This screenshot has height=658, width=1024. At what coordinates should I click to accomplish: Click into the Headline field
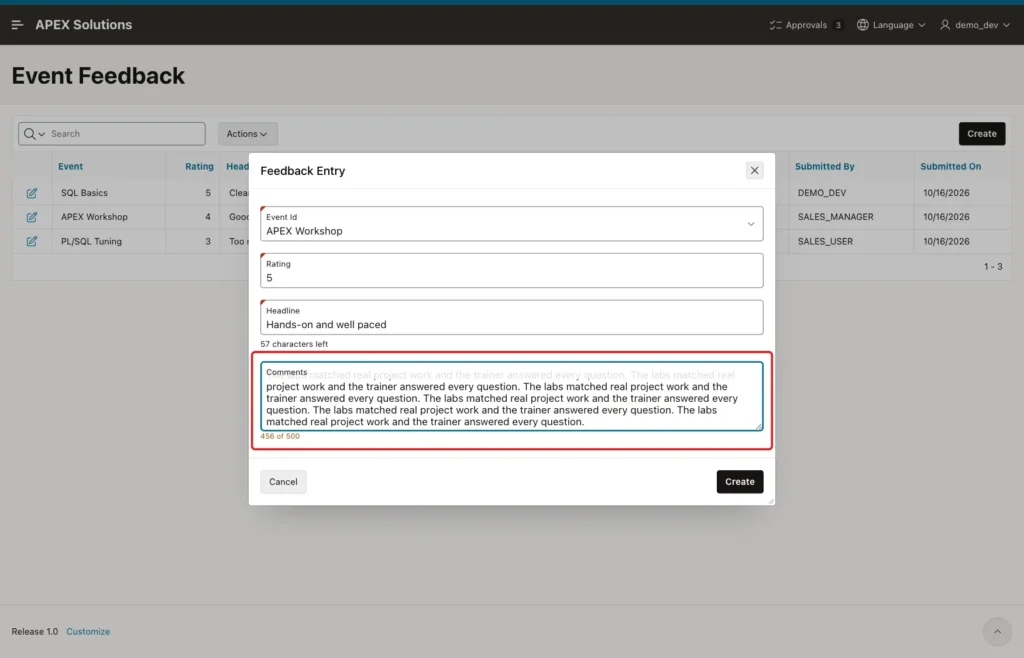tap(511, 317)
